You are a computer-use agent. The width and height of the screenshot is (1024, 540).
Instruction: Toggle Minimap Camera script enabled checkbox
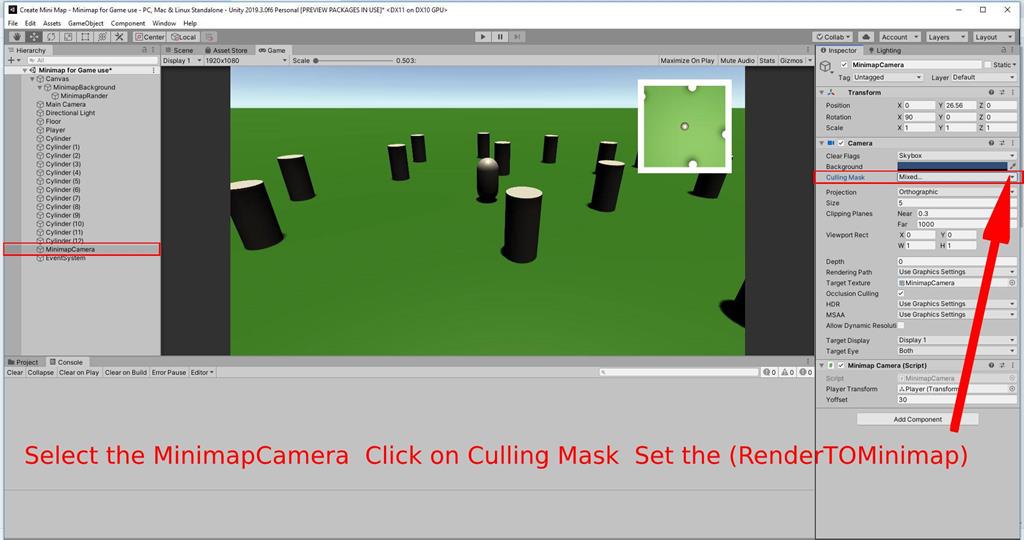pos(841,366)
